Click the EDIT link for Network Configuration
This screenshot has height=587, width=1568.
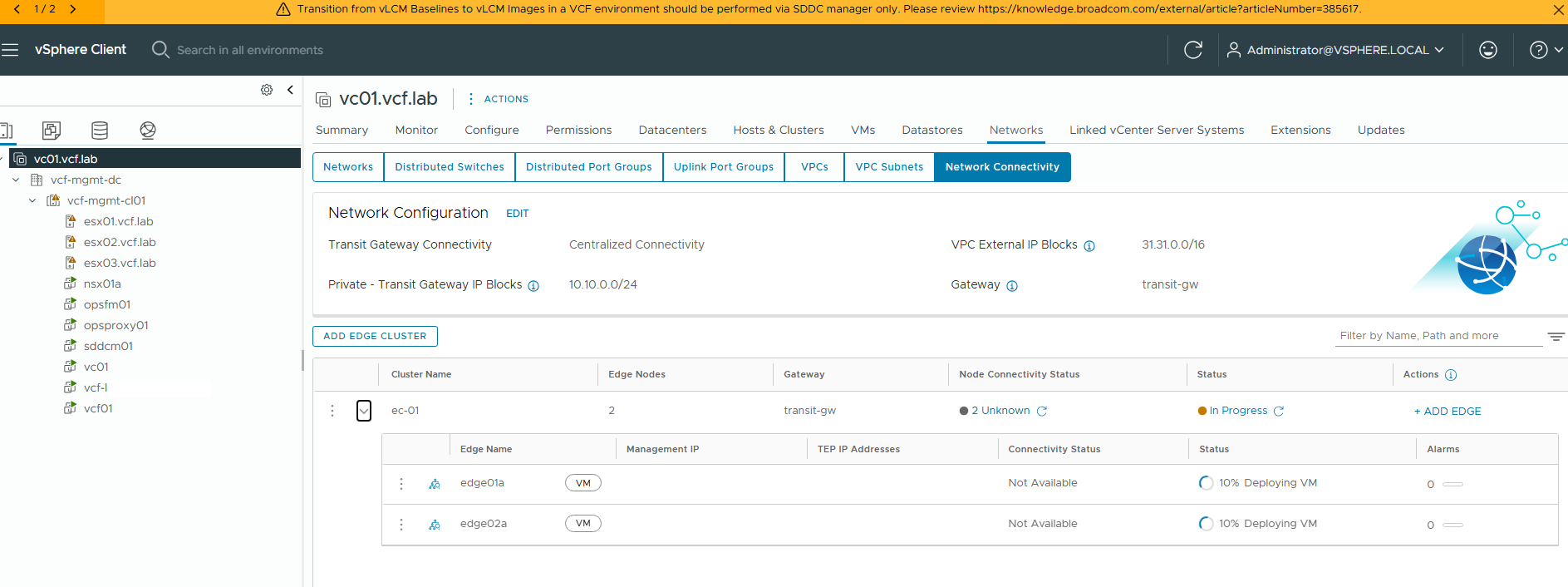[517, 214]
